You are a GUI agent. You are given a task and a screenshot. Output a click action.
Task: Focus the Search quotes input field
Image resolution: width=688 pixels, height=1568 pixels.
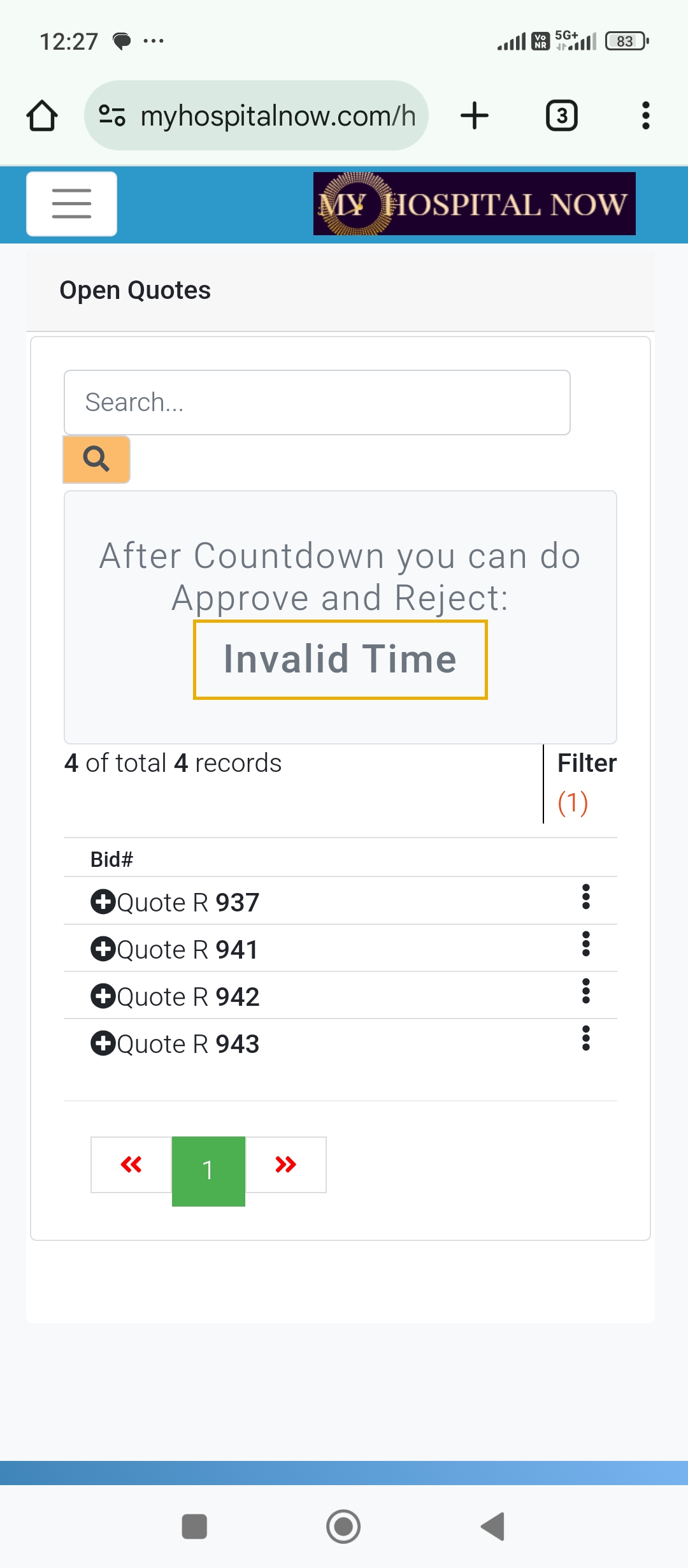(317, 403)
